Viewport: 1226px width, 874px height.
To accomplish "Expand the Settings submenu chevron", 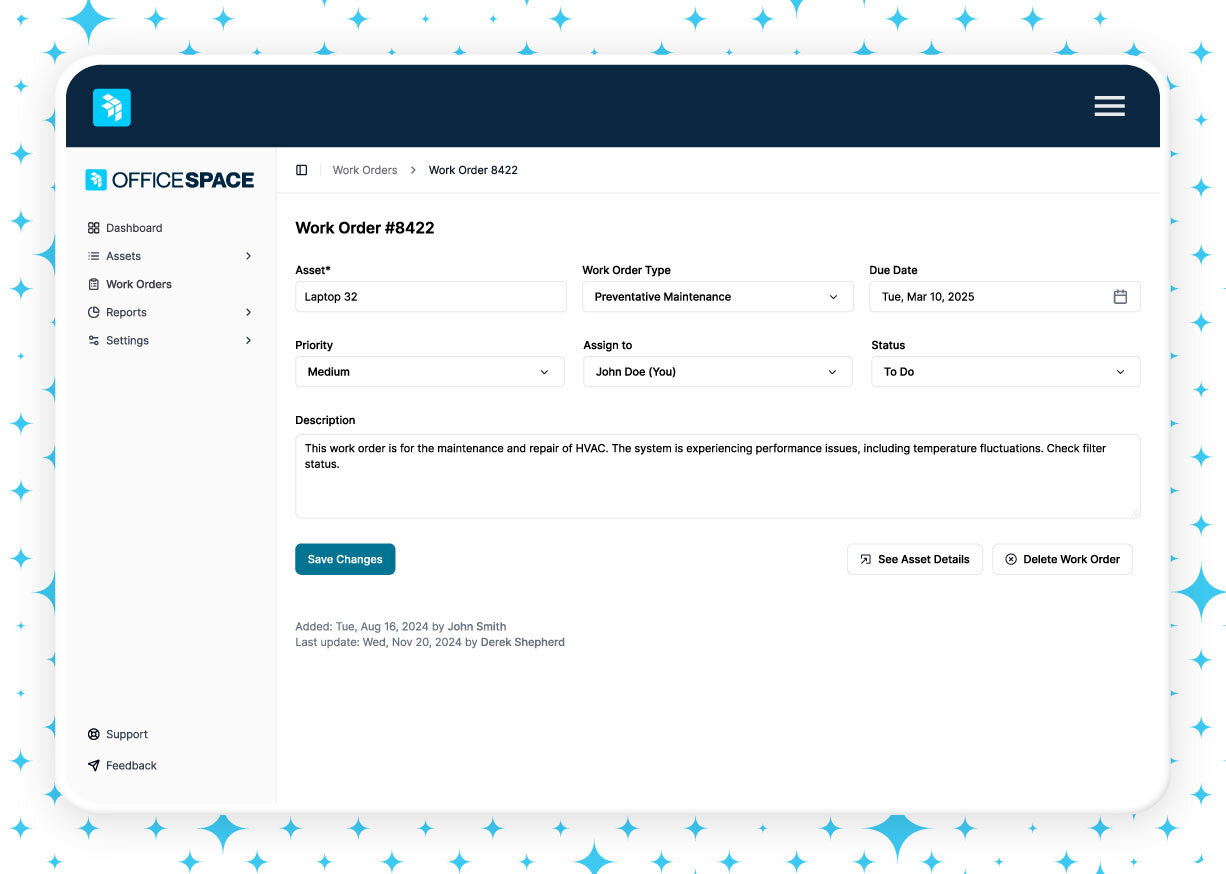I will 248,340.
